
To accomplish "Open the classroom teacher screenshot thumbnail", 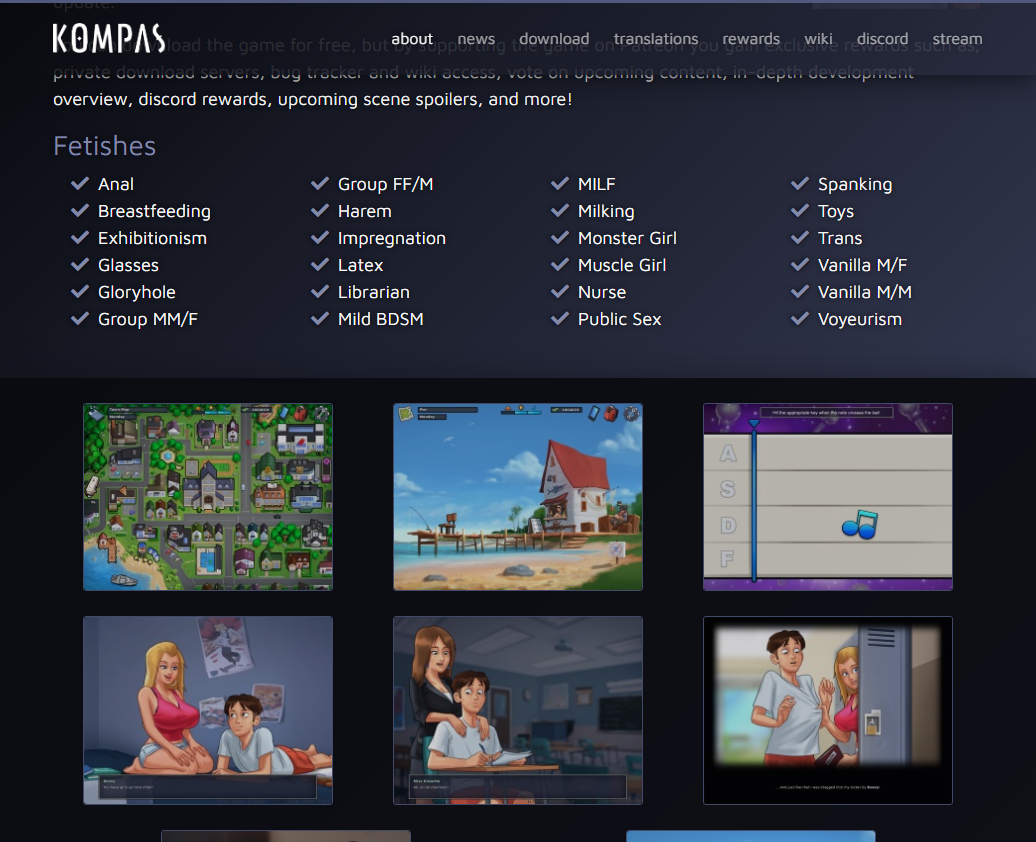I will [518, 710].
